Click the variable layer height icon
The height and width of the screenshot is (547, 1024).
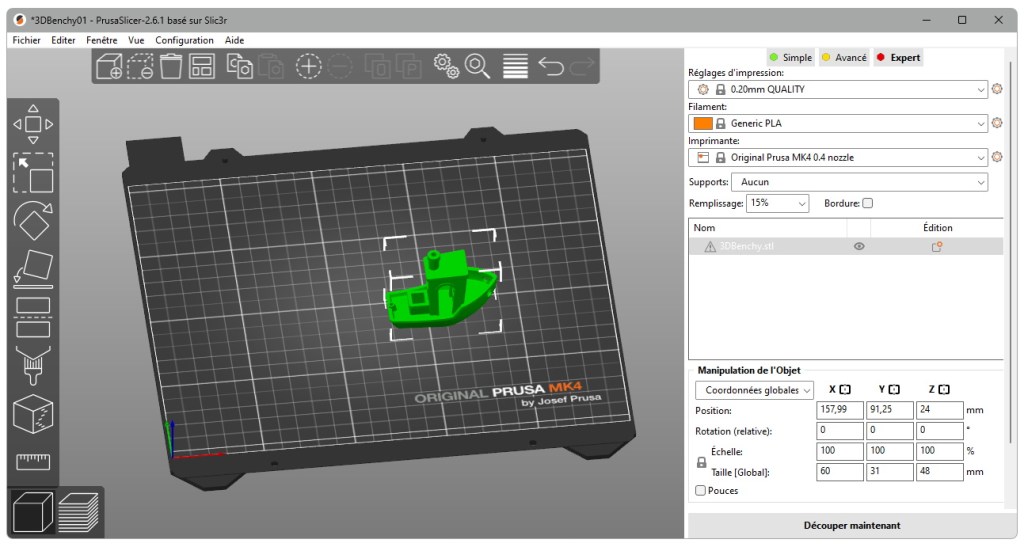pyautogui.click(x=515, y=67)
